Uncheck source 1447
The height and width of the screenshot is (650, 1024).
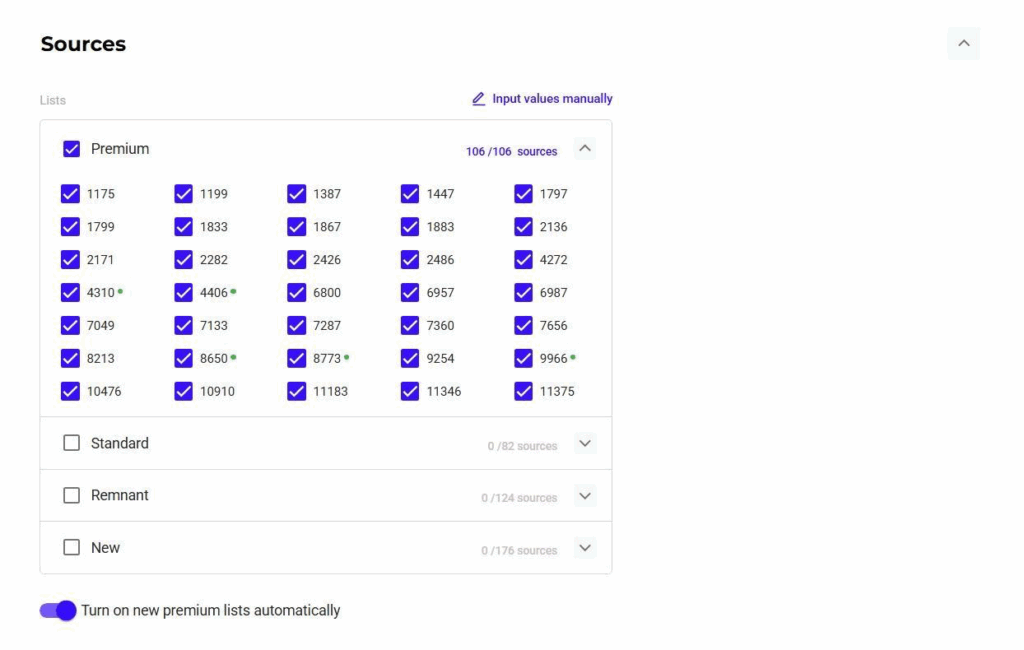pyautogui.click(x=410, y=194)
